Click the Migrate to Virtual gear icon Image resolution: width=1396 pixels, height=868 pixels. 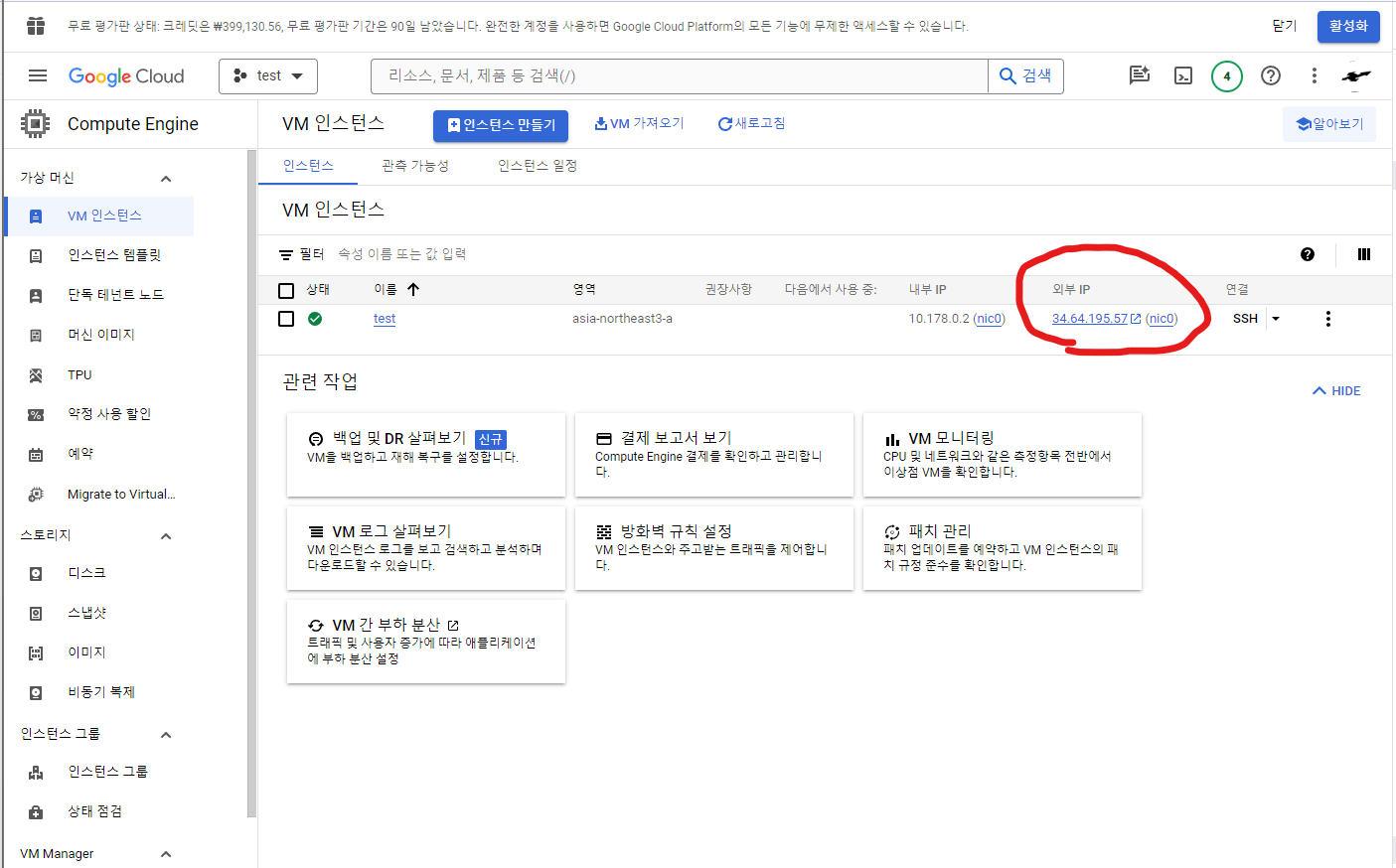(36, 495)
